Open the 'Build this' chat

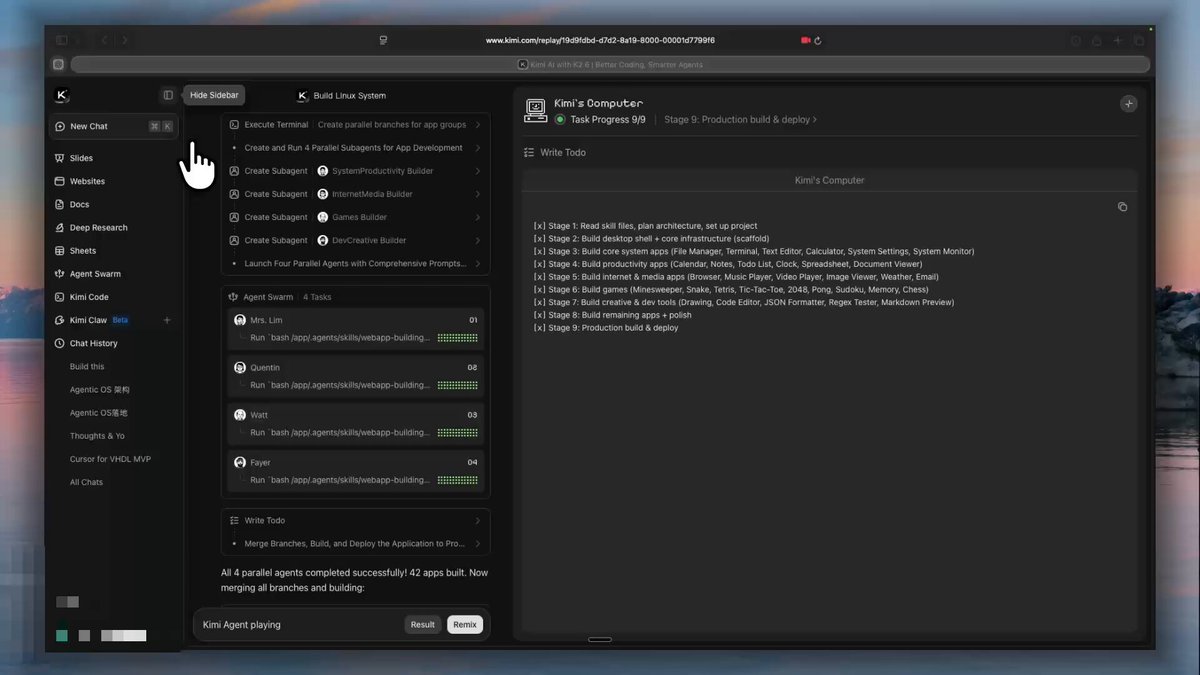[87, 366]
